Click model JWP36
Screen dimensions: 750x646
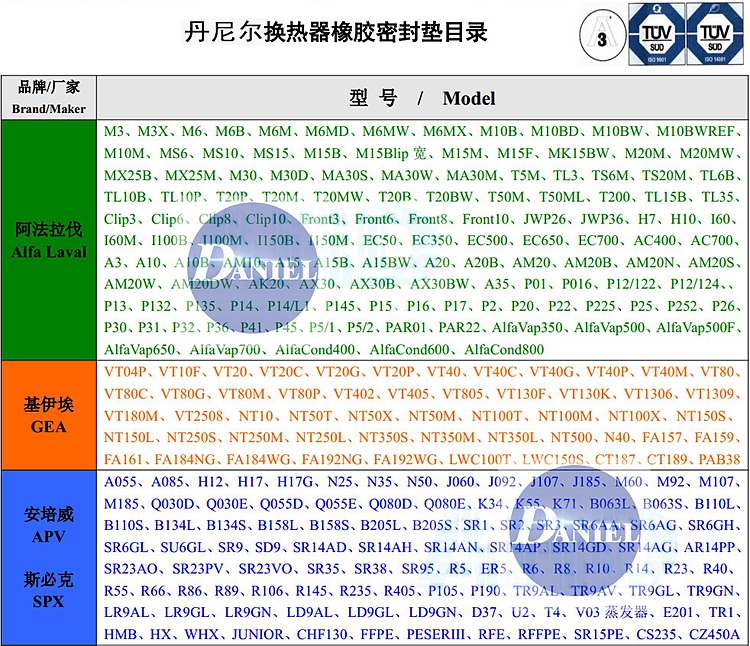coord(602,219)
